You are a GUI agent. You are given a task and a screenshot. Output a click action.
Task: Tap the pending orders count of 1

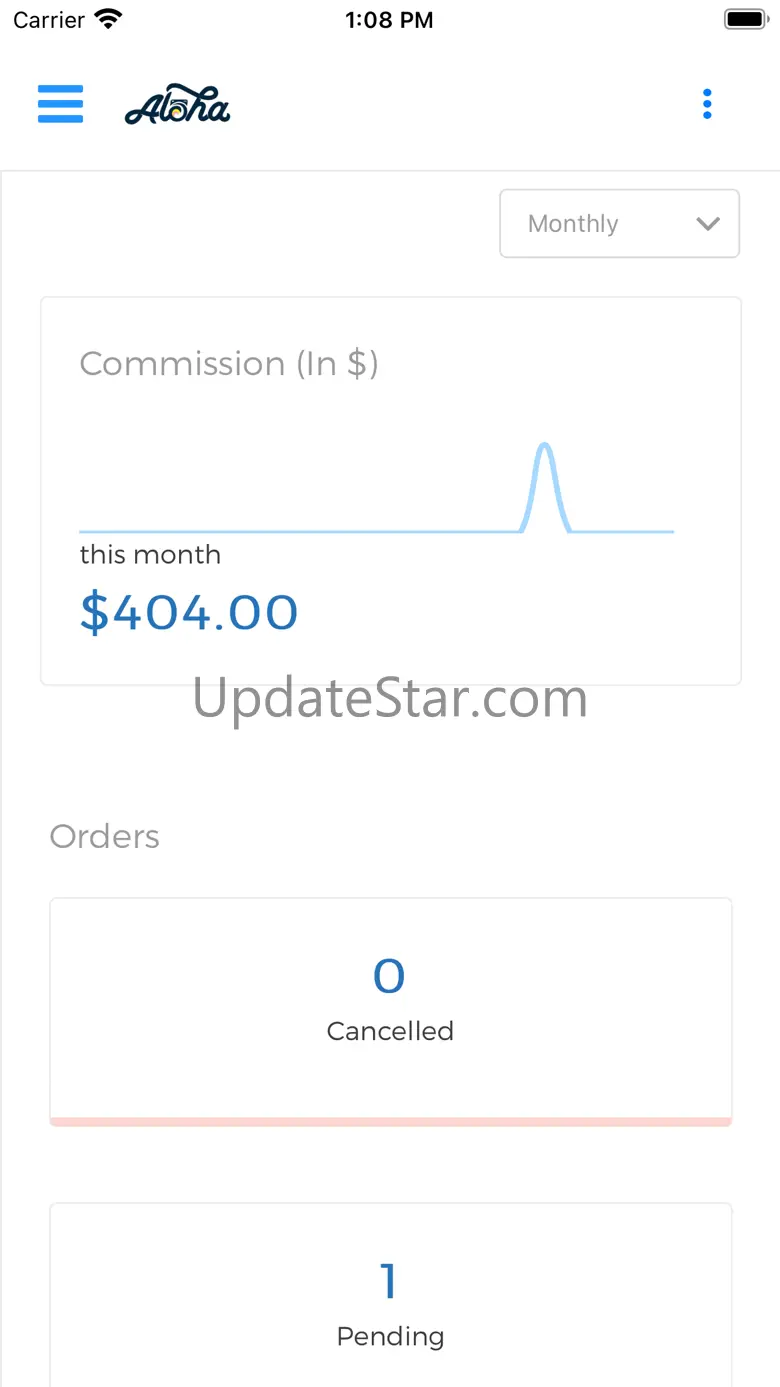click(x=389, y=1281)
